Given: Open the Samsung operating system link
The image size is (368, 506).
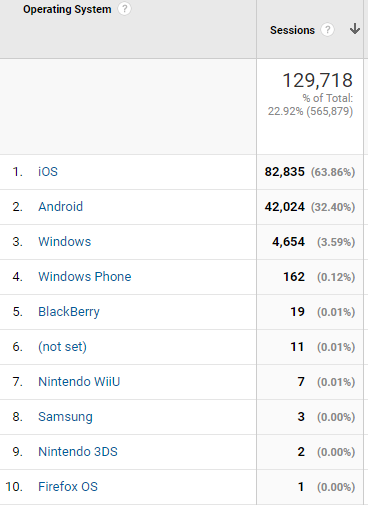Looking at the screenshot, I should pyautogui.click(x=65, y=417).
